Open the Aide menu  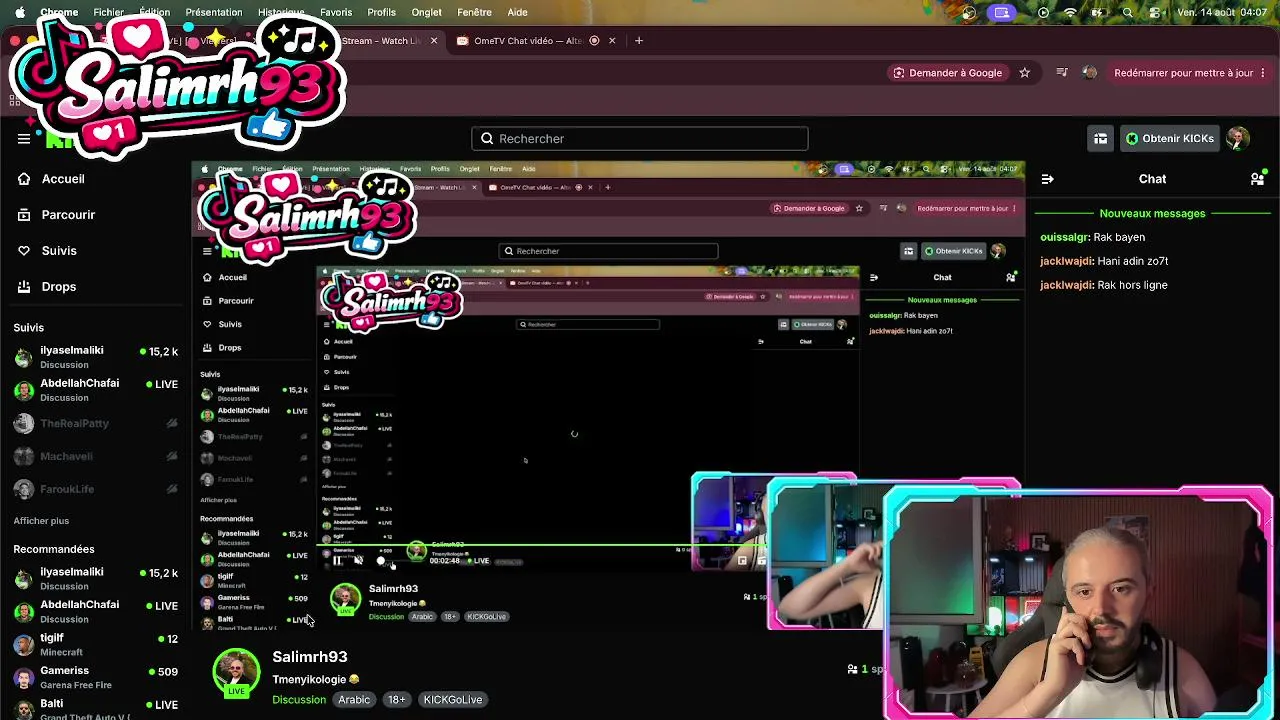point(517,12)
